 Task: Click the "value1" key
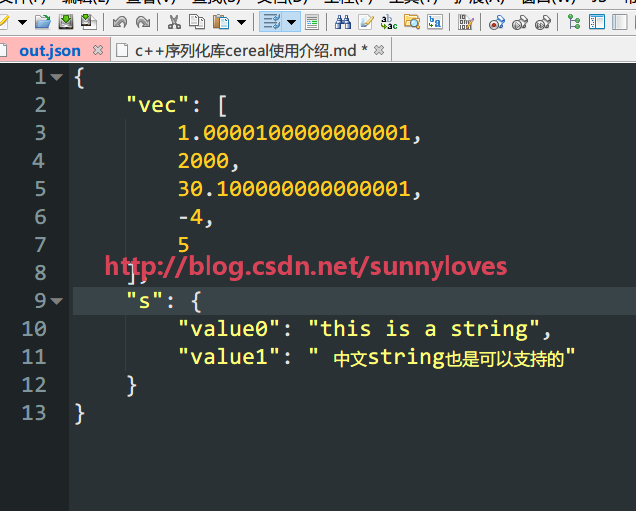(230, 357)
